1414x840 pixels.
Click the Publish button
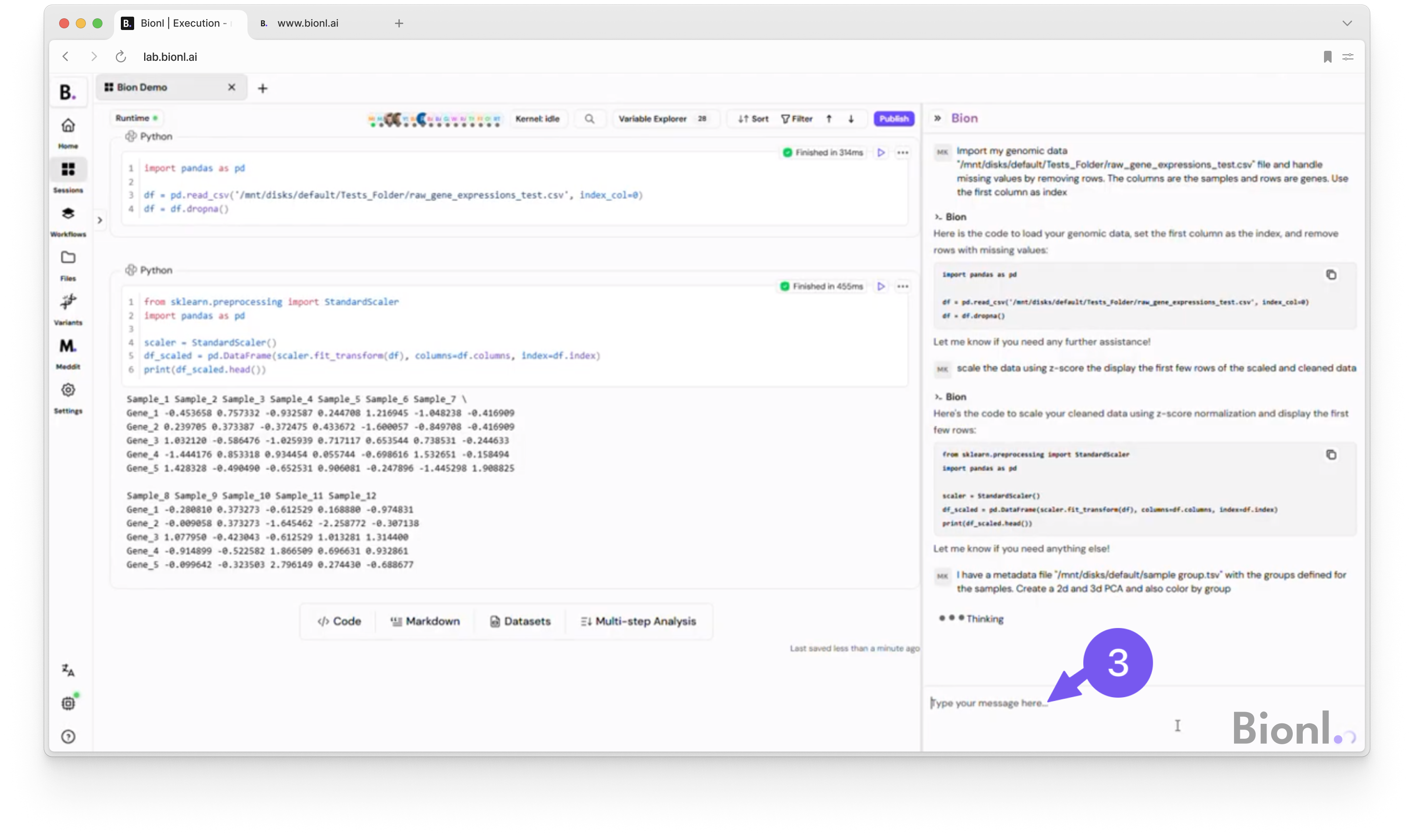point(893,119)
